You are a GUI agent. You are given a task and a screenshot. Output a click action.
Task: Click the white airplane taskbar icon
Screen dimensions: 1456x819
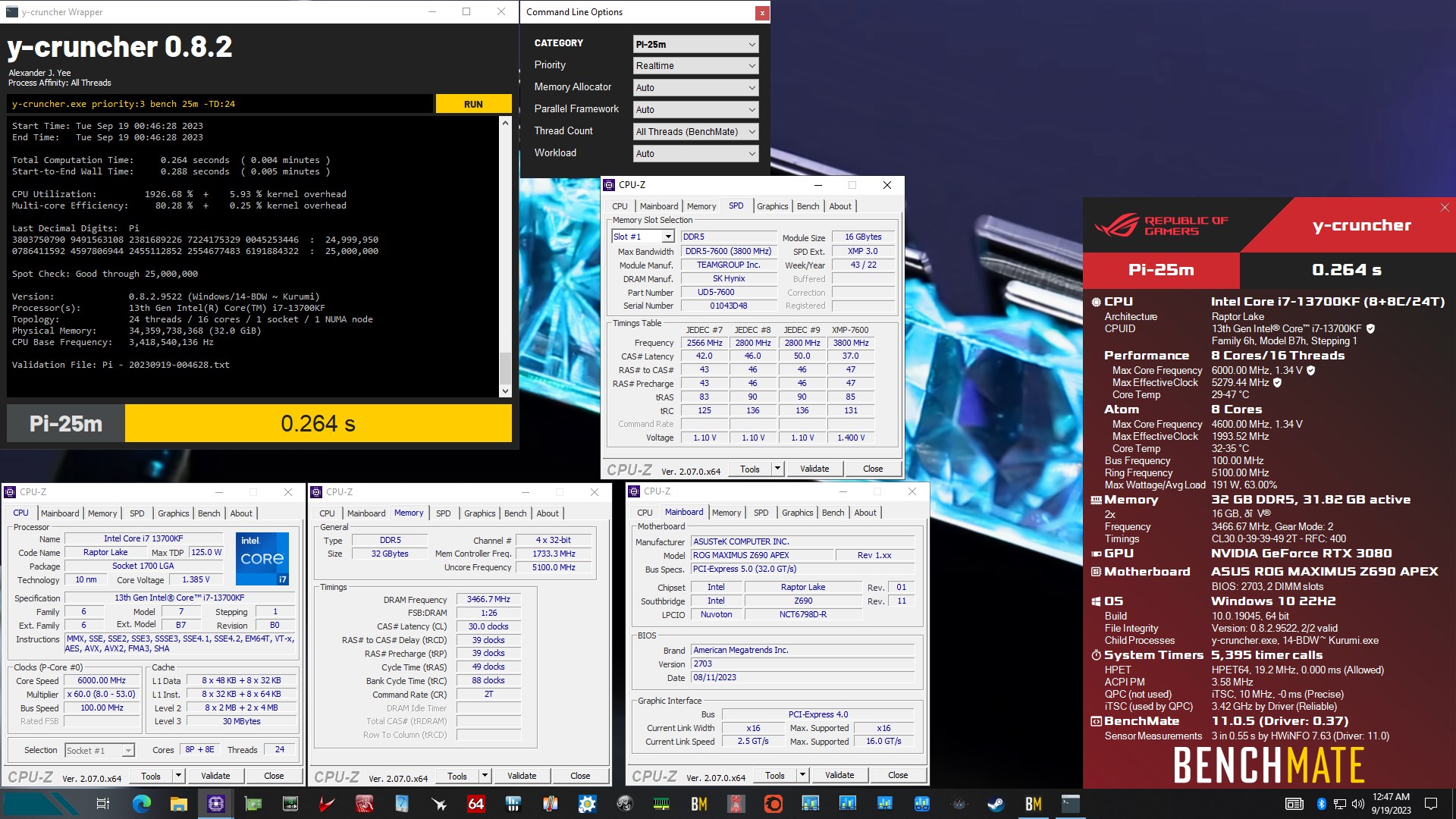[x=439, y=804]
